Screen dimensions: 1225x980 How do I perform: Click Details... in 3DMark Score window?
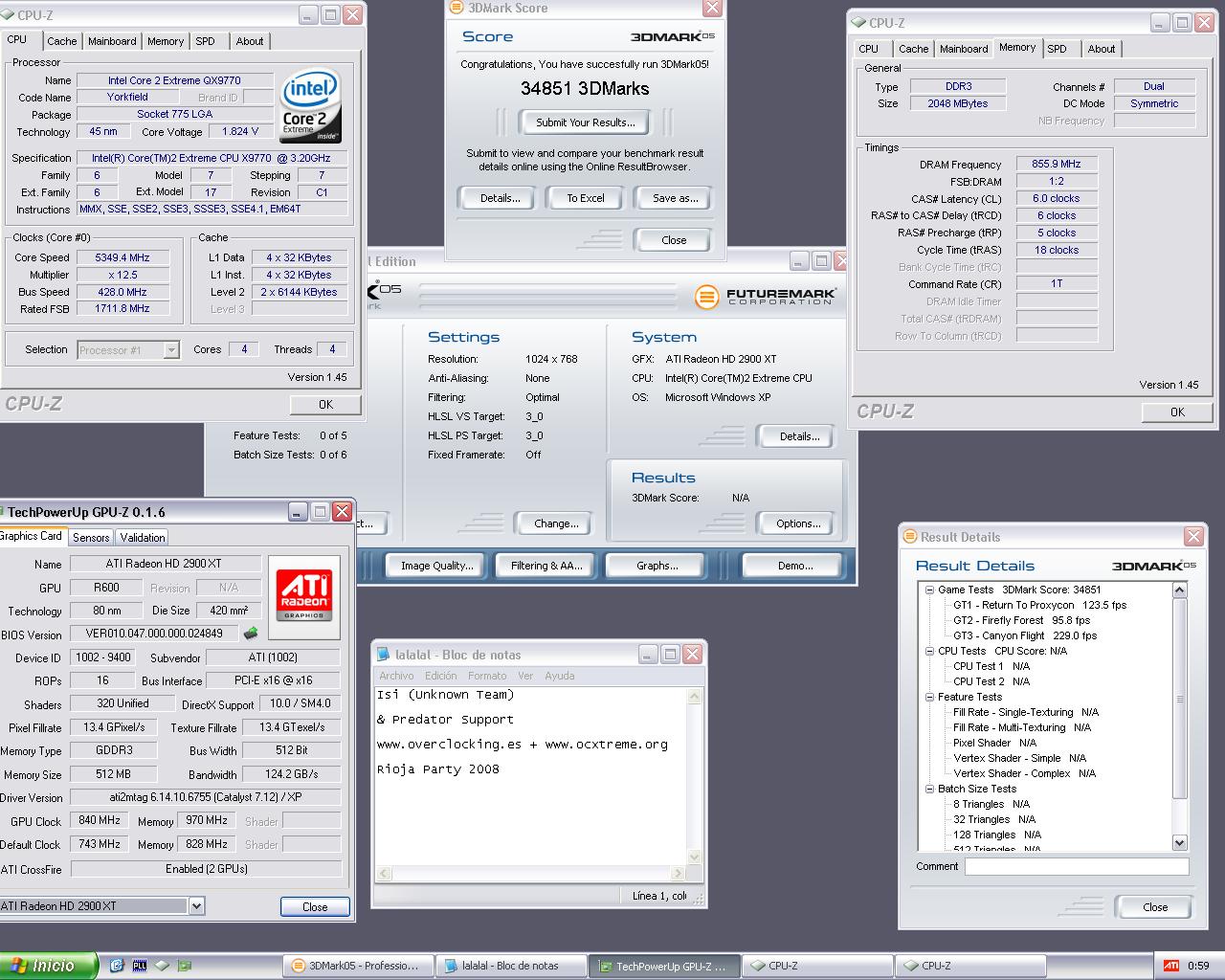point(500,198)
